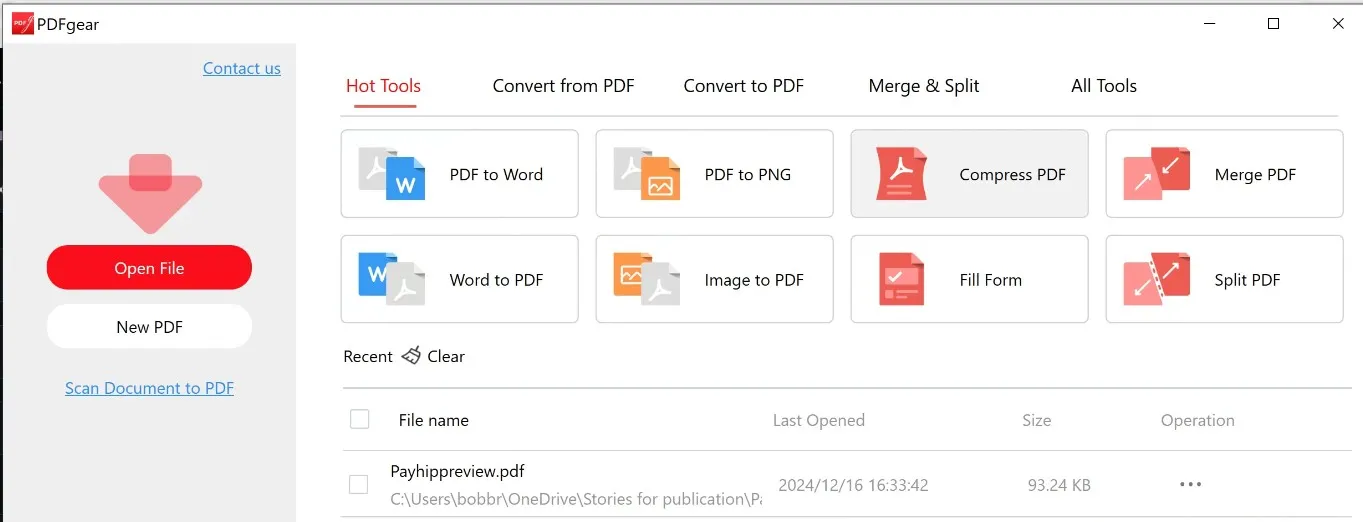The image size is (1363, 522).
Task: Select the Merge PDF tool icon
Action: pos(1156,174)
